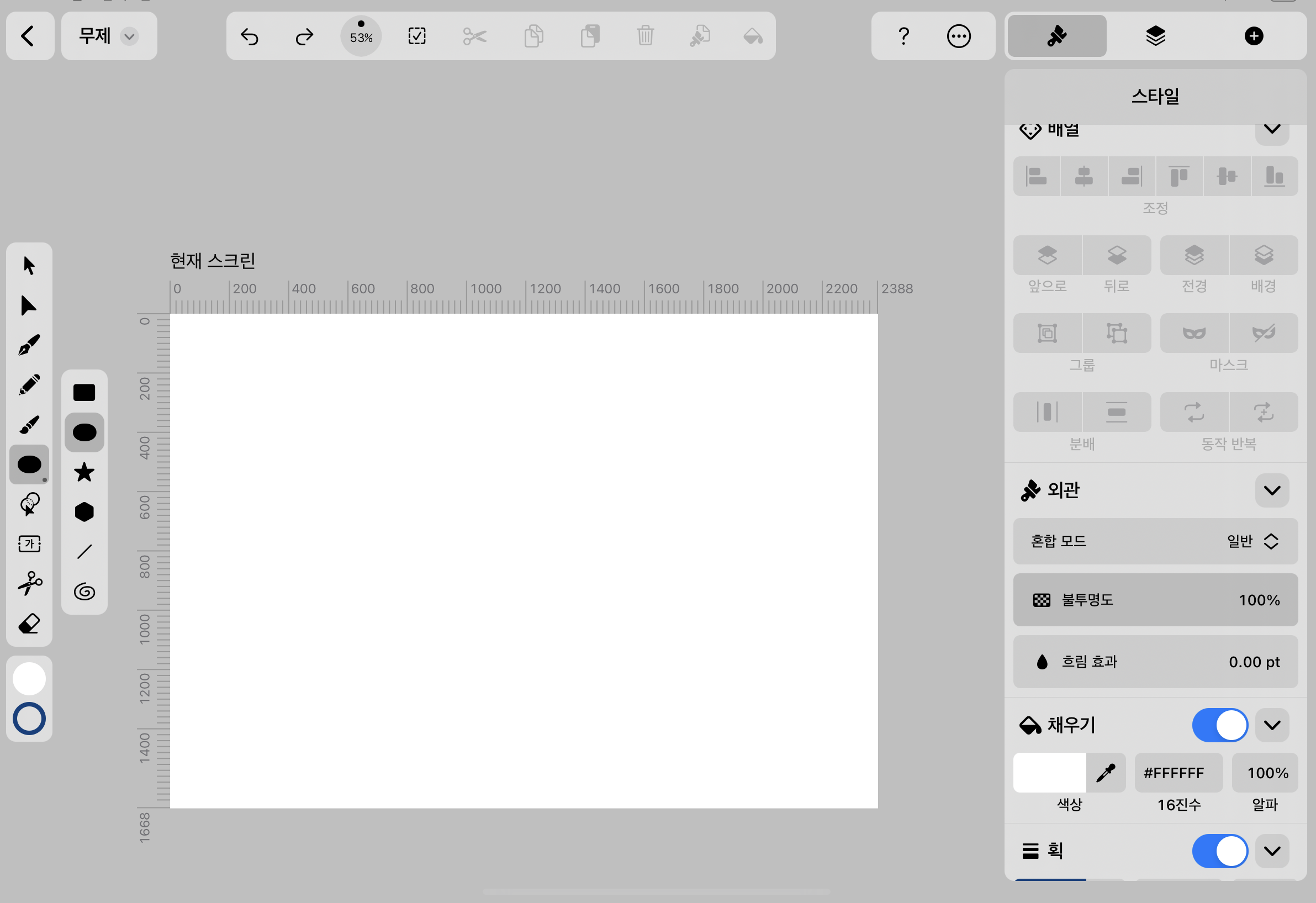
Task: Select the Scissors cut tool
Action: (x=29, y=584)
